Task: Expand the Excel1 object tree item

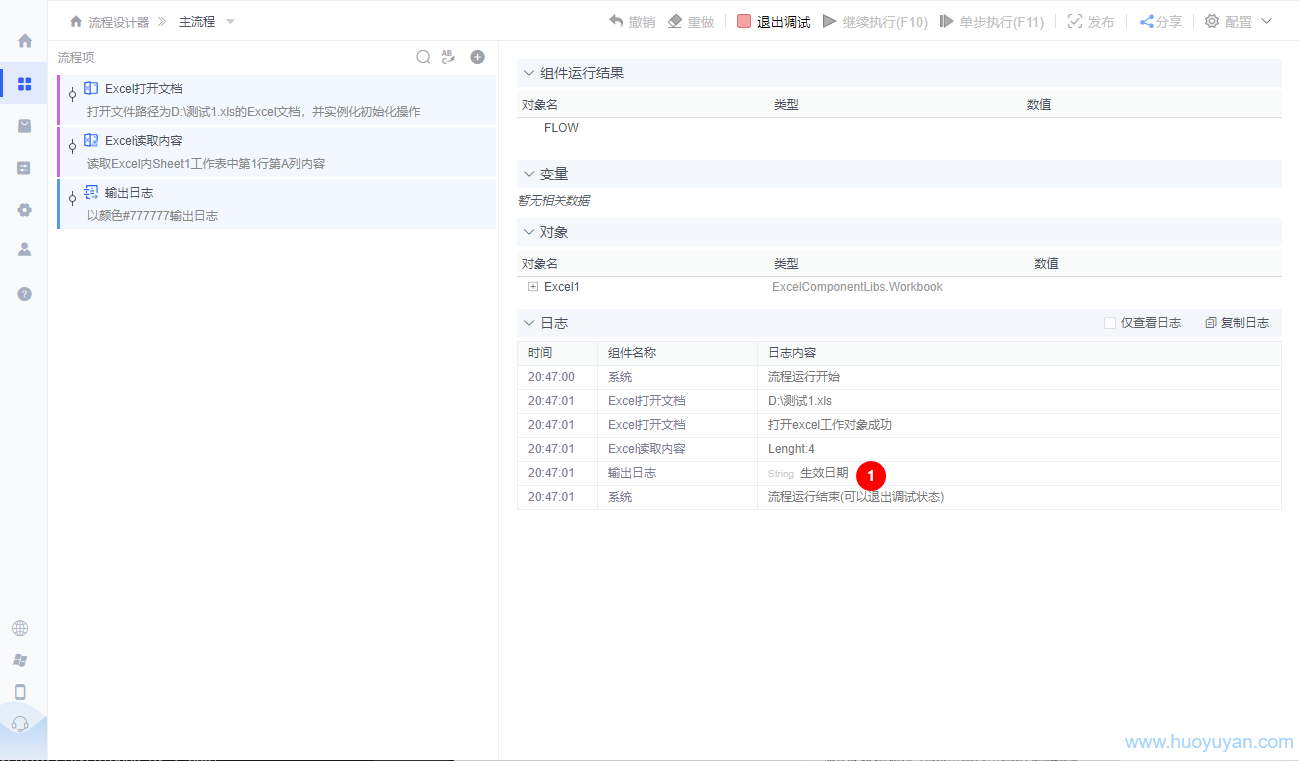Action: [533, 286]
